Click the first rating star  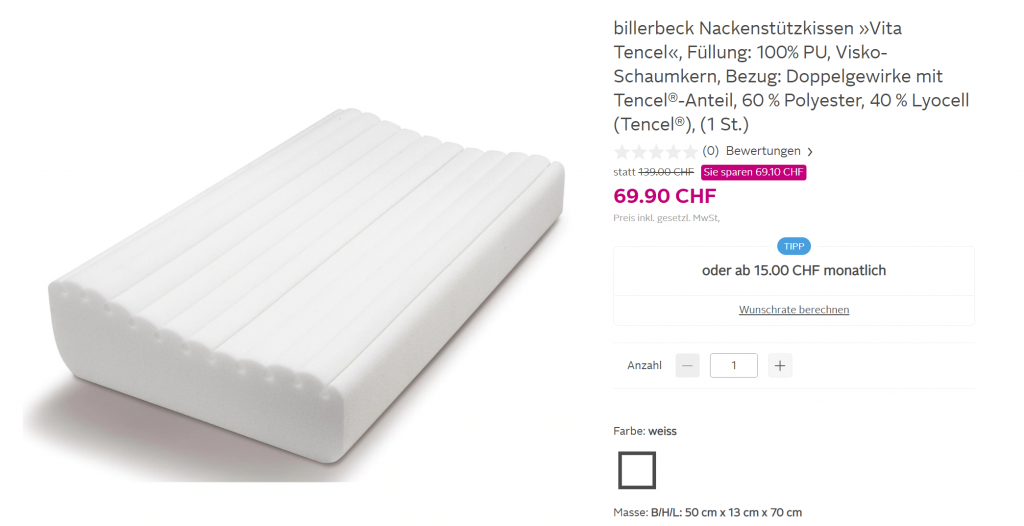pos(622,152)
